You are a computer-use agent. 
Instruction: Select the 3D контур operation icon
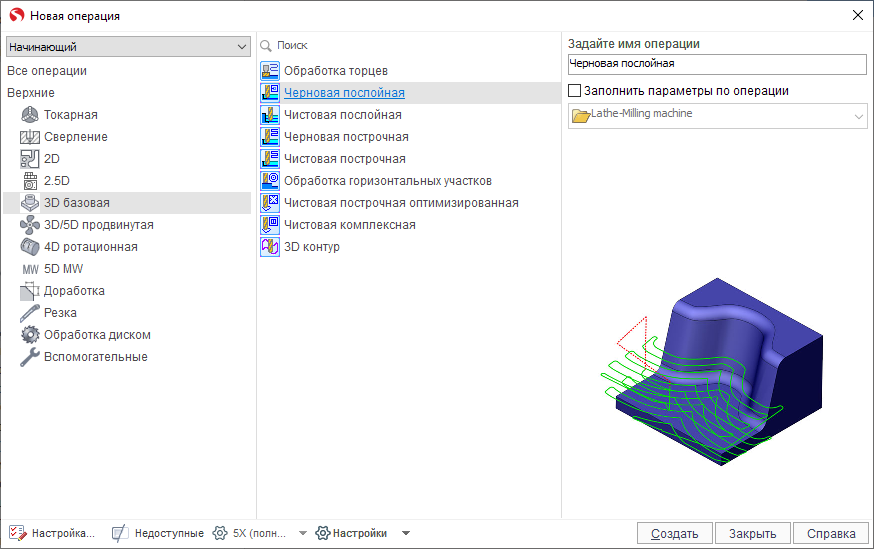point(270,247)
